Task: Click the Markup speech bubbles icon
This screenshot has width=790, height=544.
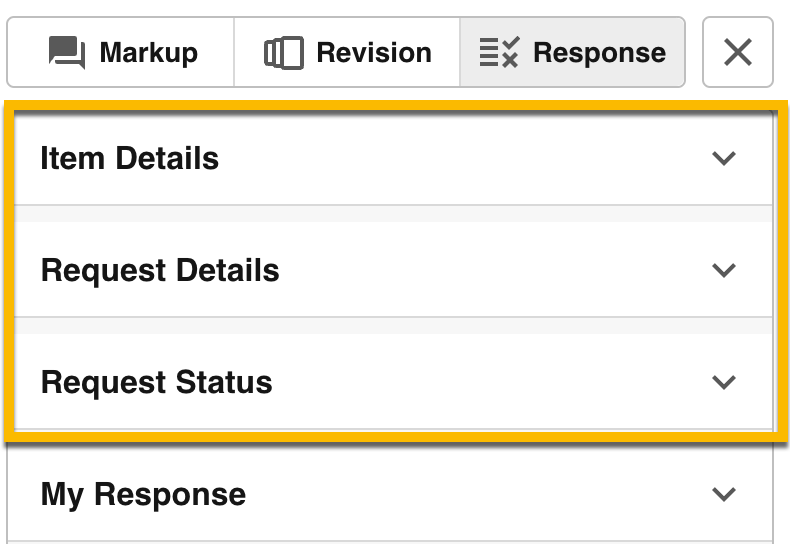Action: [x=67, y=52]
